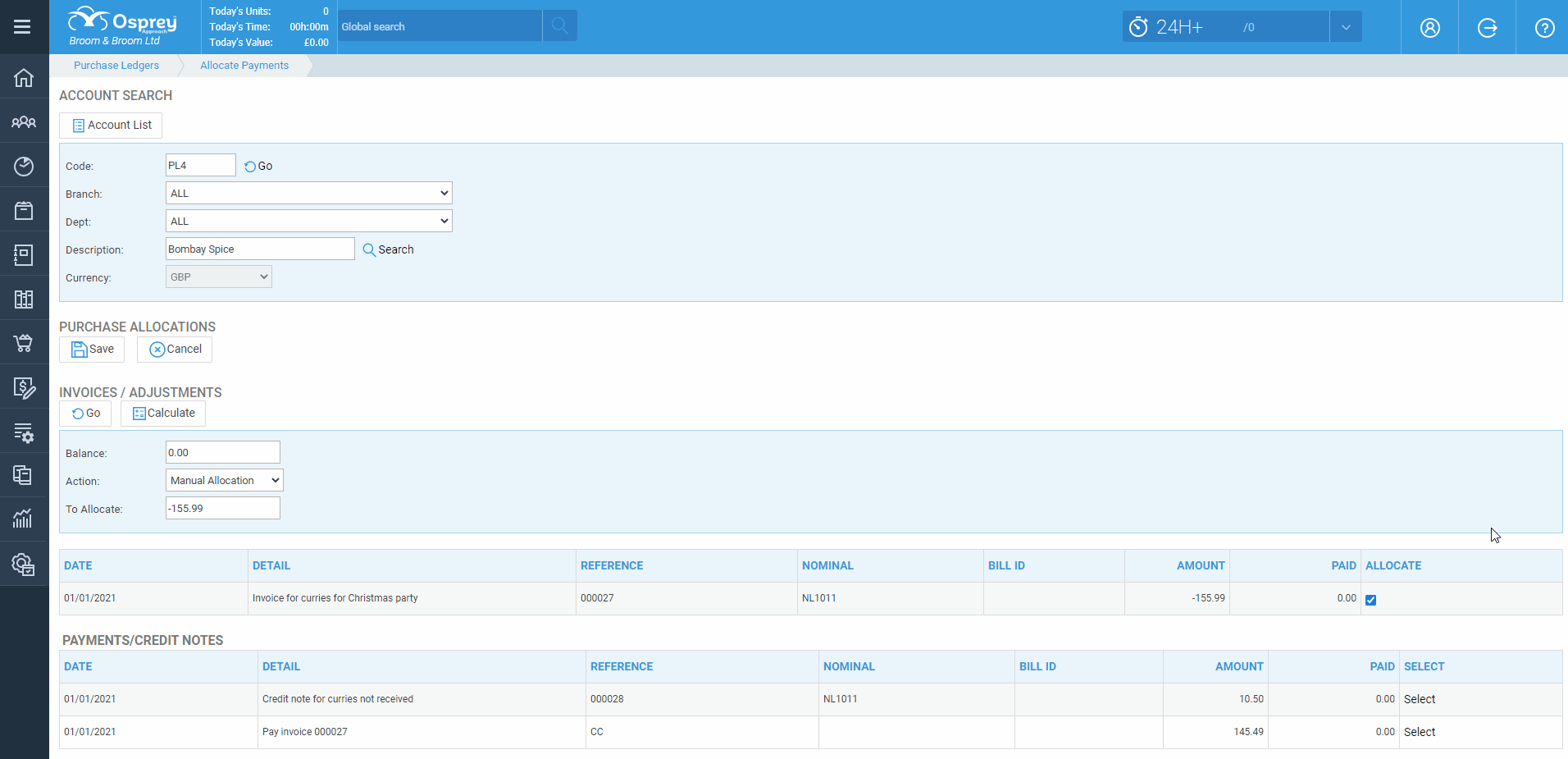Click the Account List button
1568x759 pixels.
pyautogui.click(x=111, y=126)
